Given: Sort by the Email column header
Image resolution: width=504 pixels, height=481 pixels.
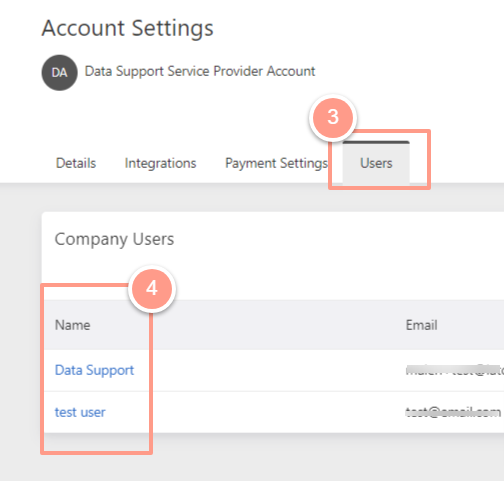Looking at the screenshot, I should pyautogui.click(x=421, y=325).
